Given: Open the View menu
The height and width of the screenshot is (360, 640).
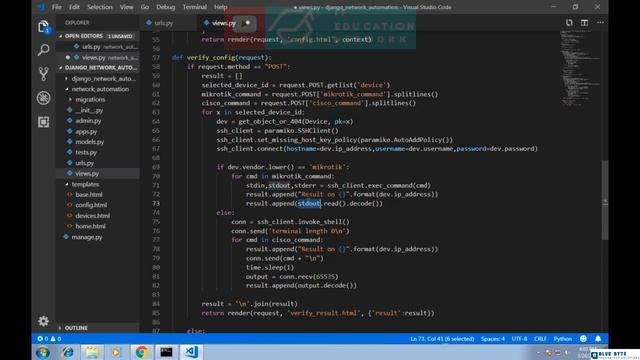Looking at the screenshot, I should 126,7.
